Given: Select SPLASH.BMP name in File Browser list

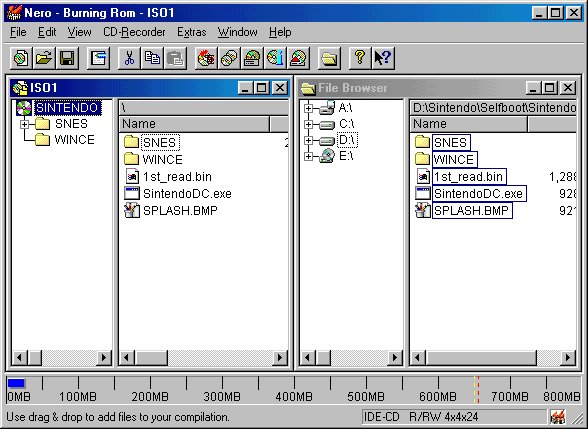Looking at the screenshot, I should (x=472, y=210).
